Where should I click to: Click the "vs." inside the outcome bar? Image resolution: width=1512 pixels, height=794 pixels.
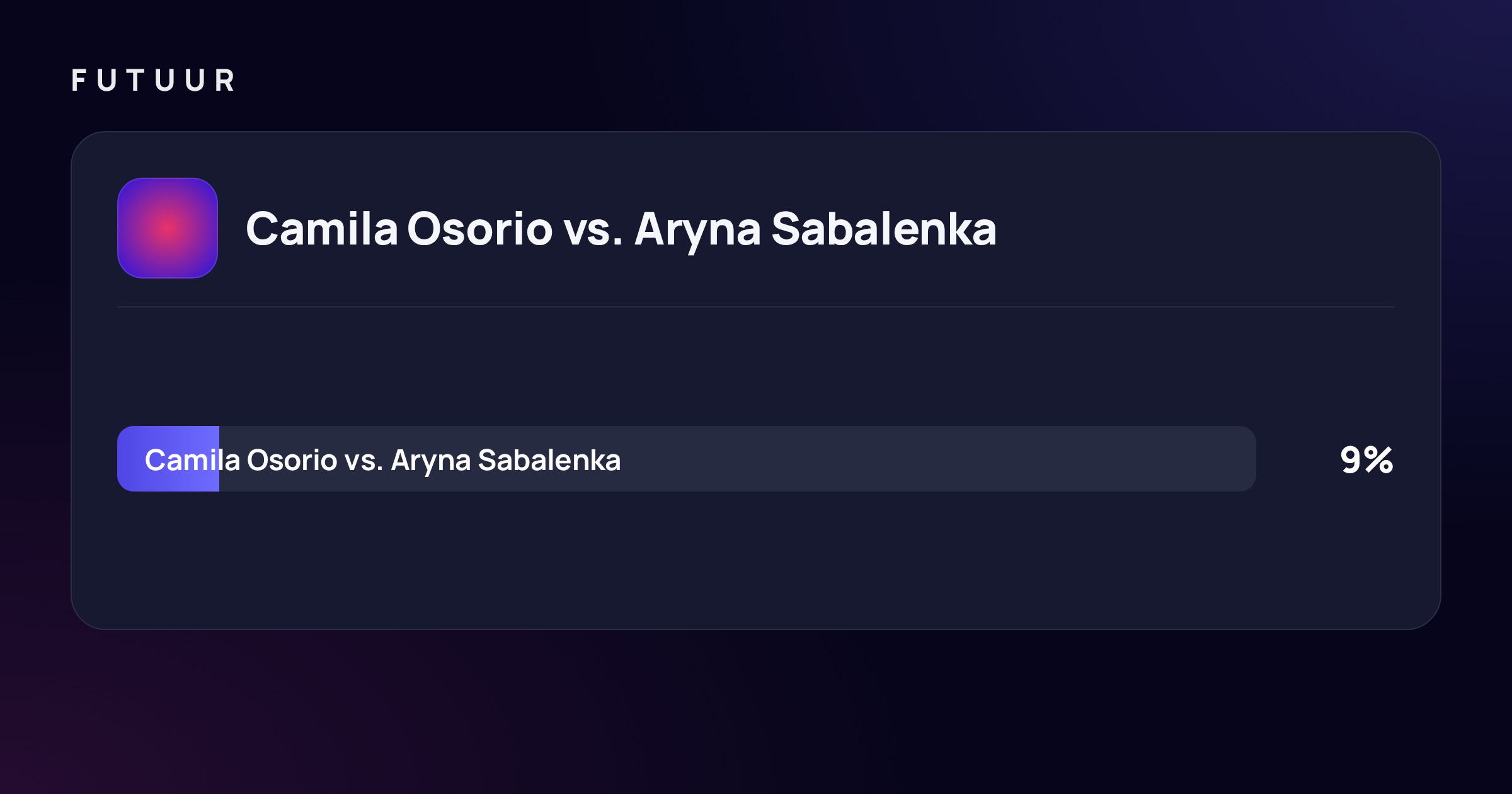tap(364, 461)
